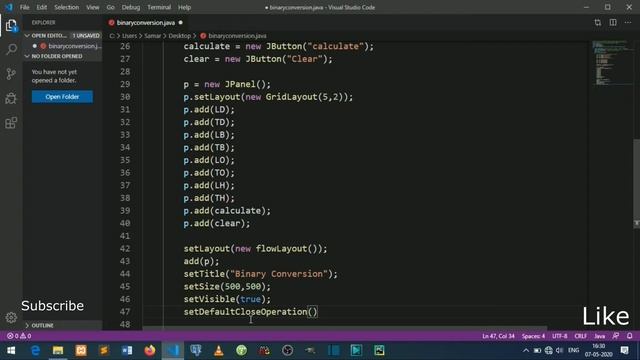This screenshot has height=360, width=640.
Task: Click the Desktop breadcrumb segment
Action: [x=180, y=36]
